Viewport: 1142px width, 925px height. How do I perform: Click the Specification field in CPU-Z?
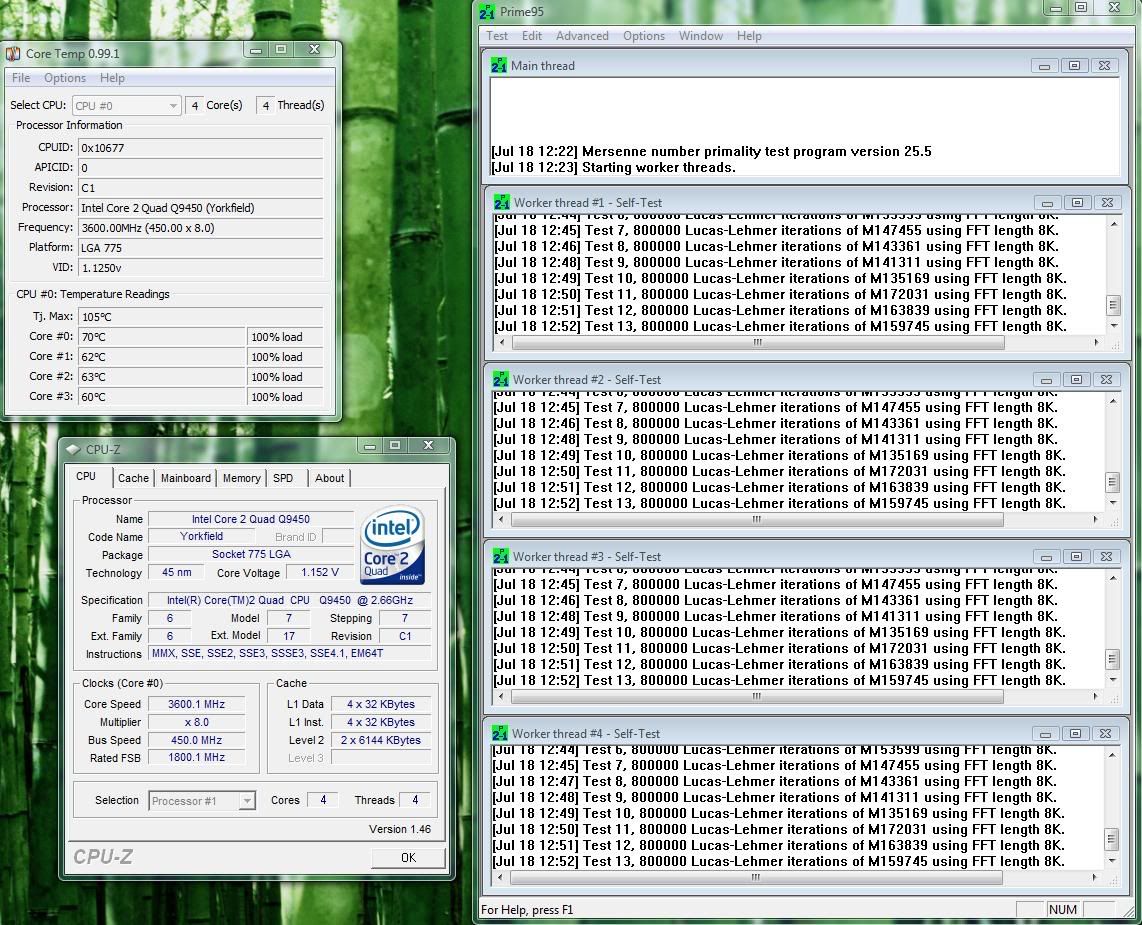pos(289,600)
